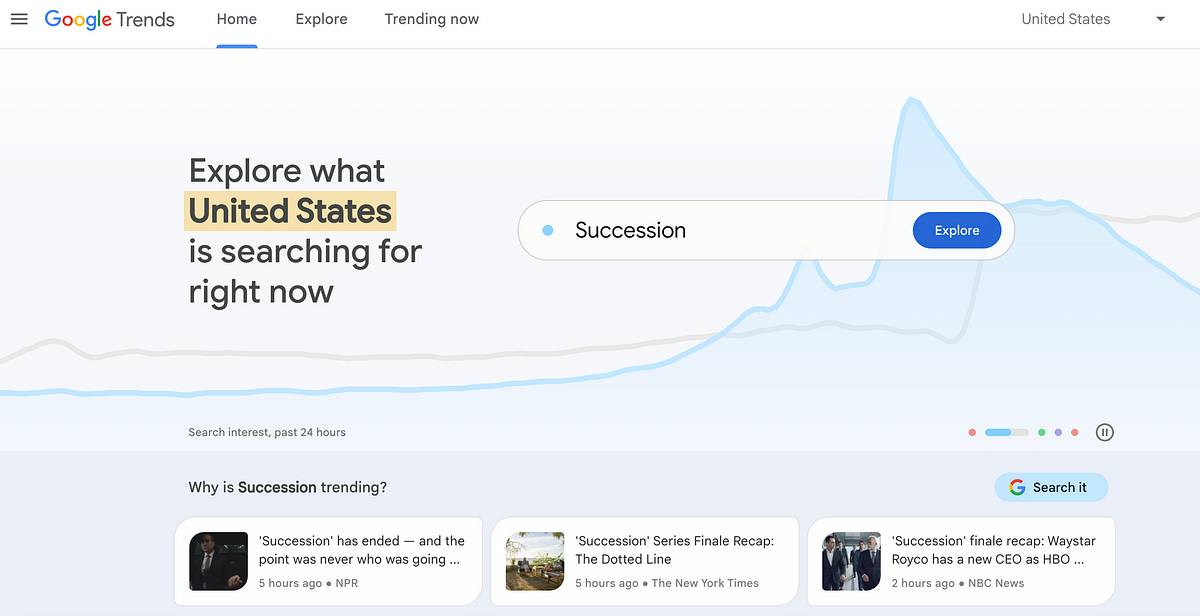
Task: Click the Google Trends logo
Action: coord(110,20)
